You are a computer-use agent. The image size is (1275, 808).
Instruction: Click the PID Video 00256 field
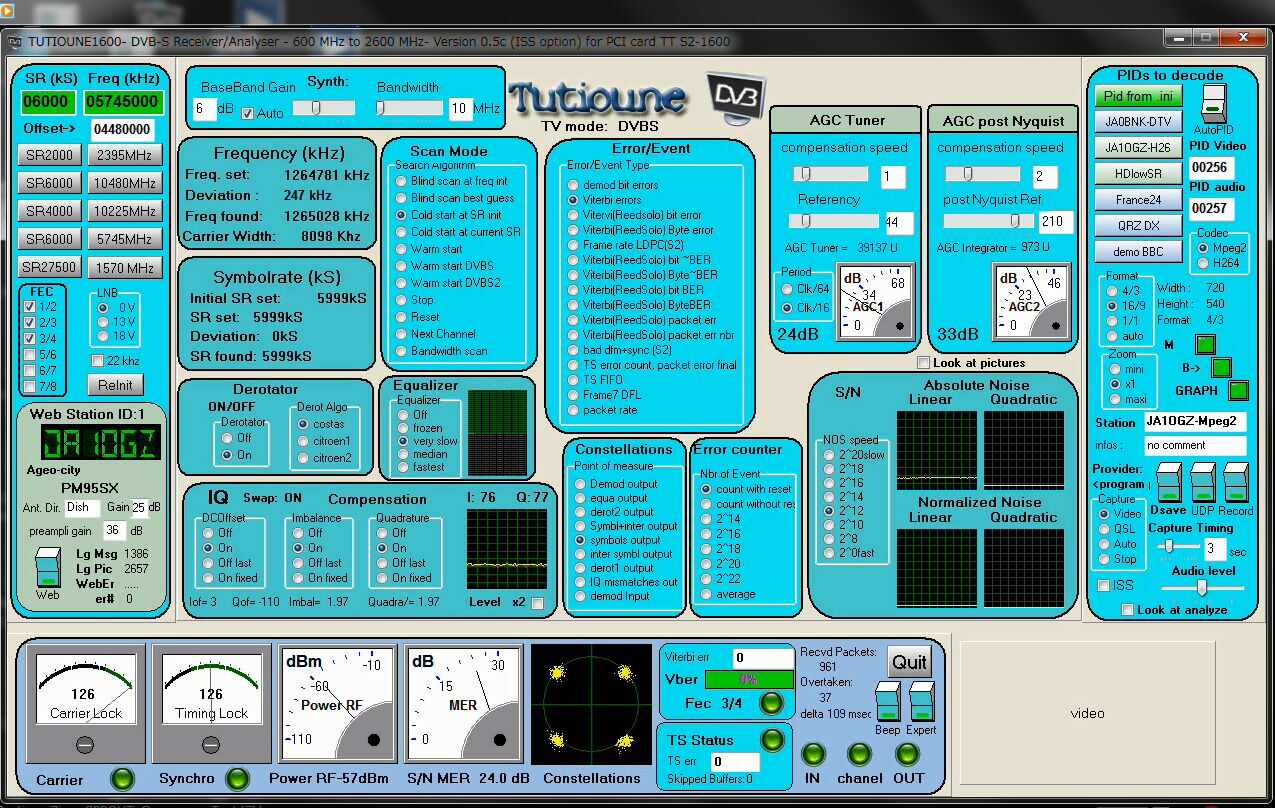click(x=1212, y=168)
